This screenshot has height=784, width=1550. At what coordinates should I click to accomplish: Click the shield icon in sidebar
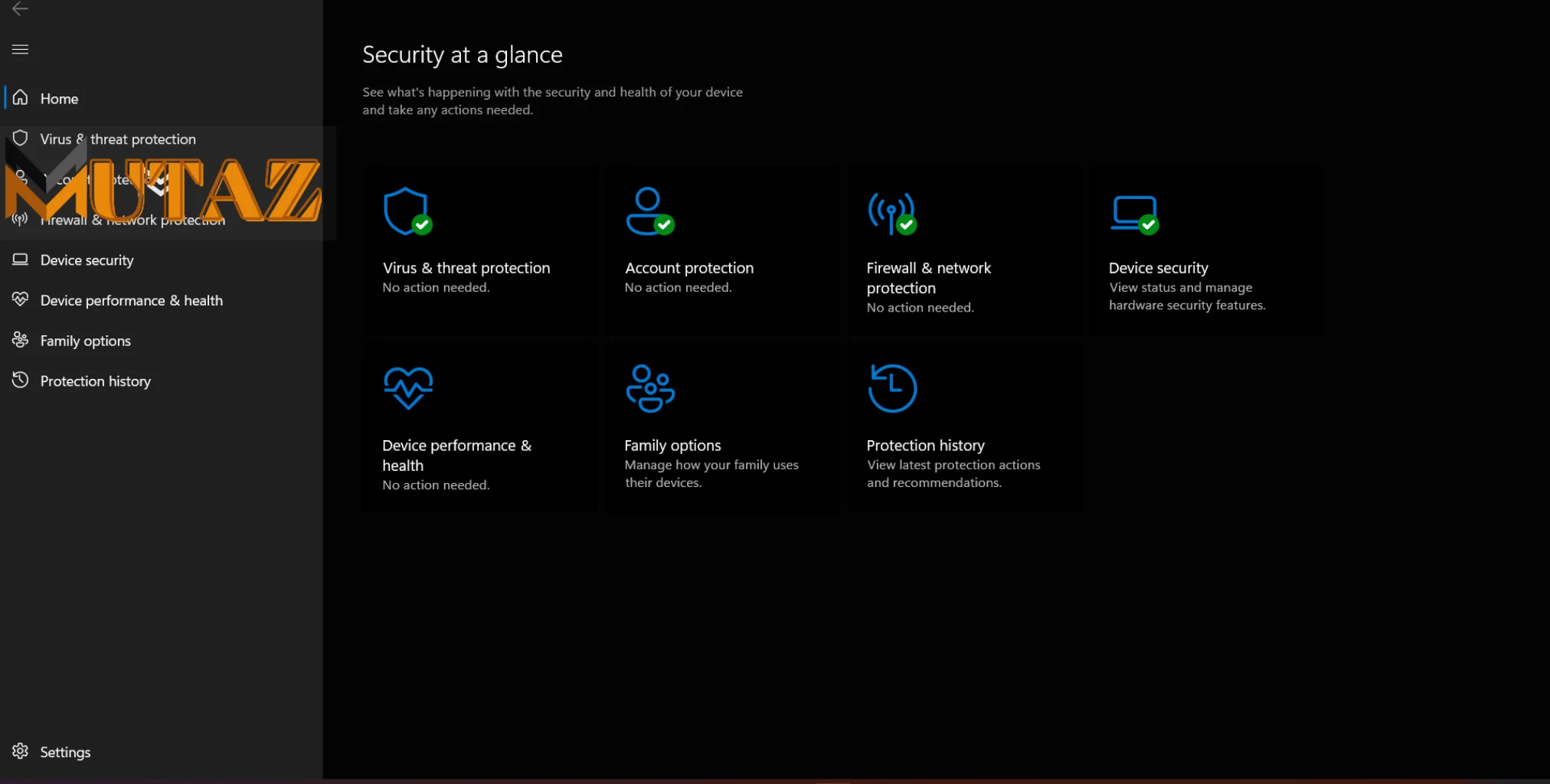(x=21, y=139)
